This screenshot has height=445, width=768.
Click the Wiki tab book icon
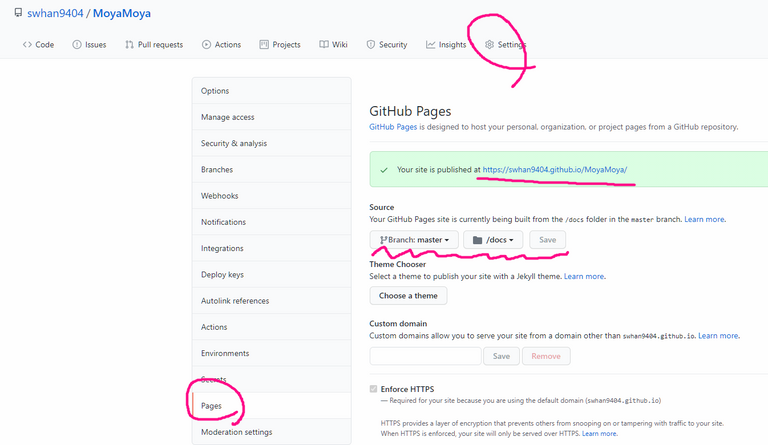pos(324,45)
